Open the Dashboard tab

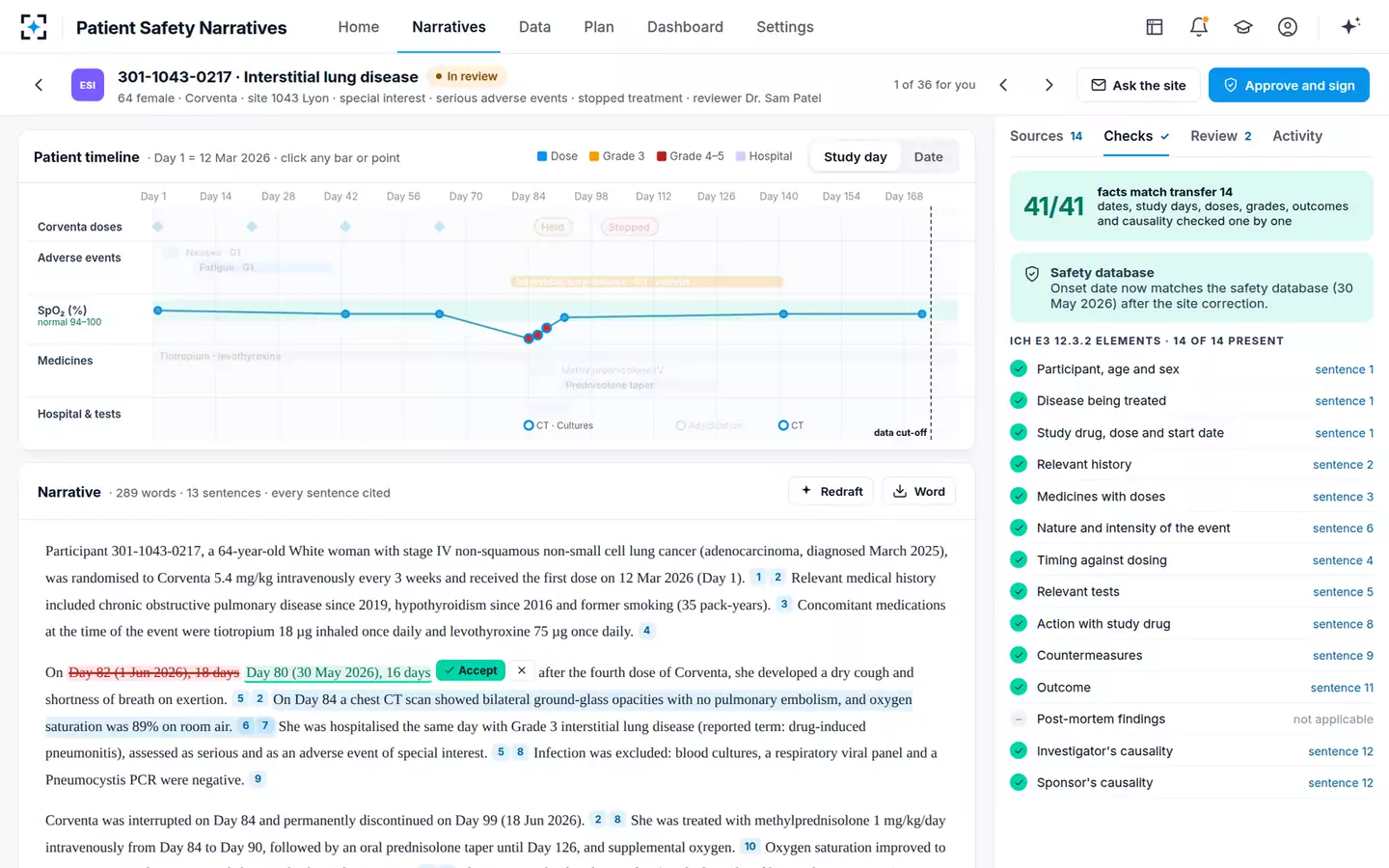coord(685,27)
